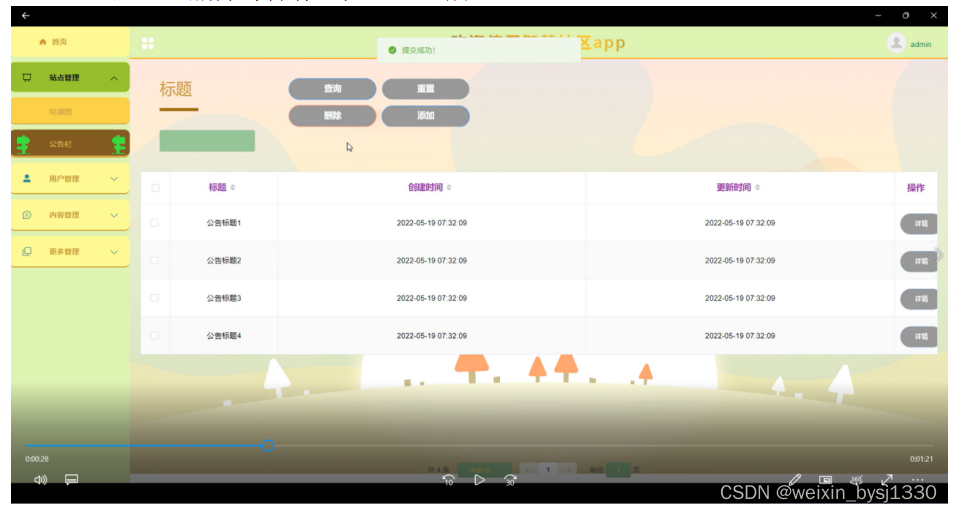This screenshot has height=513, width=953.
Task: Select the 公告标题1 cell
Action: click(224, 223)
